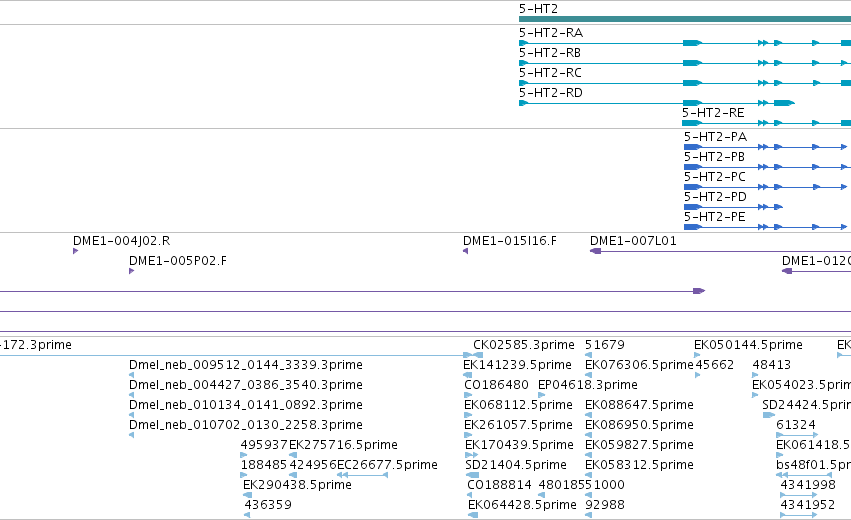Select the DME1-005P02.F arrow marker
This screenshot has height=520, width=851.
(x=131, y=271)
